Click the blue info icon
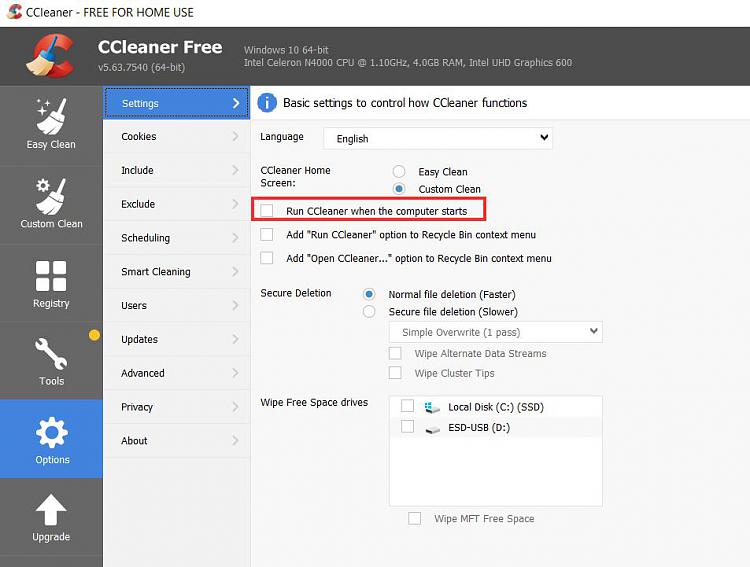Screen dimensions: 750x567 [267, 103]
